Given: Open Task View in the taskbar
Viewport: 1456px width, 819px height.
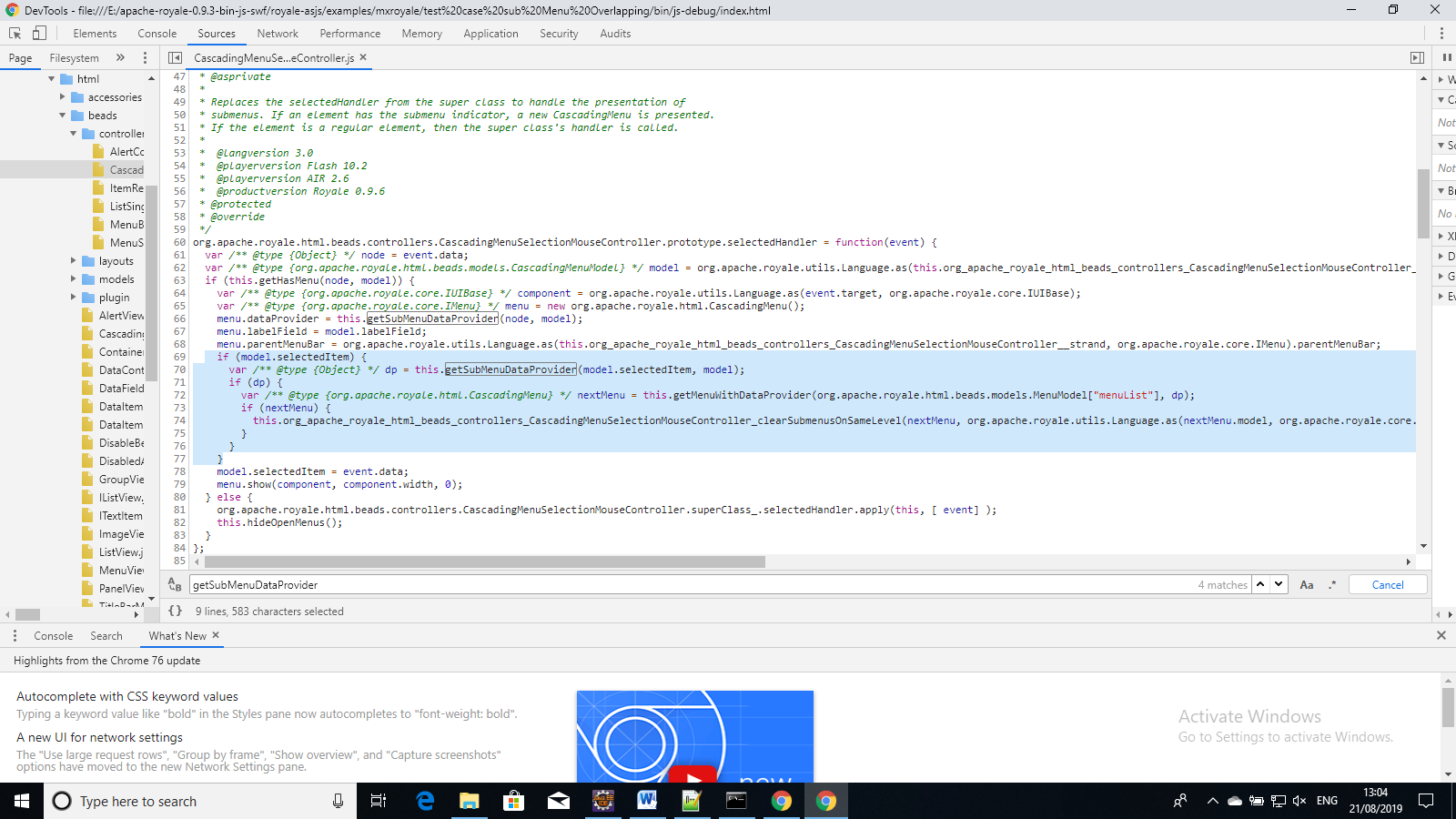Looking at the screenshot, I should (x=379, y=801).
